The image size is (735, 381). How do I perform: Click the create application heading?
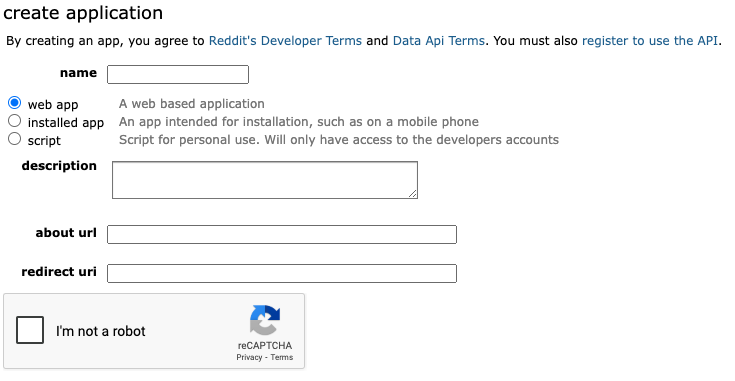83,13
